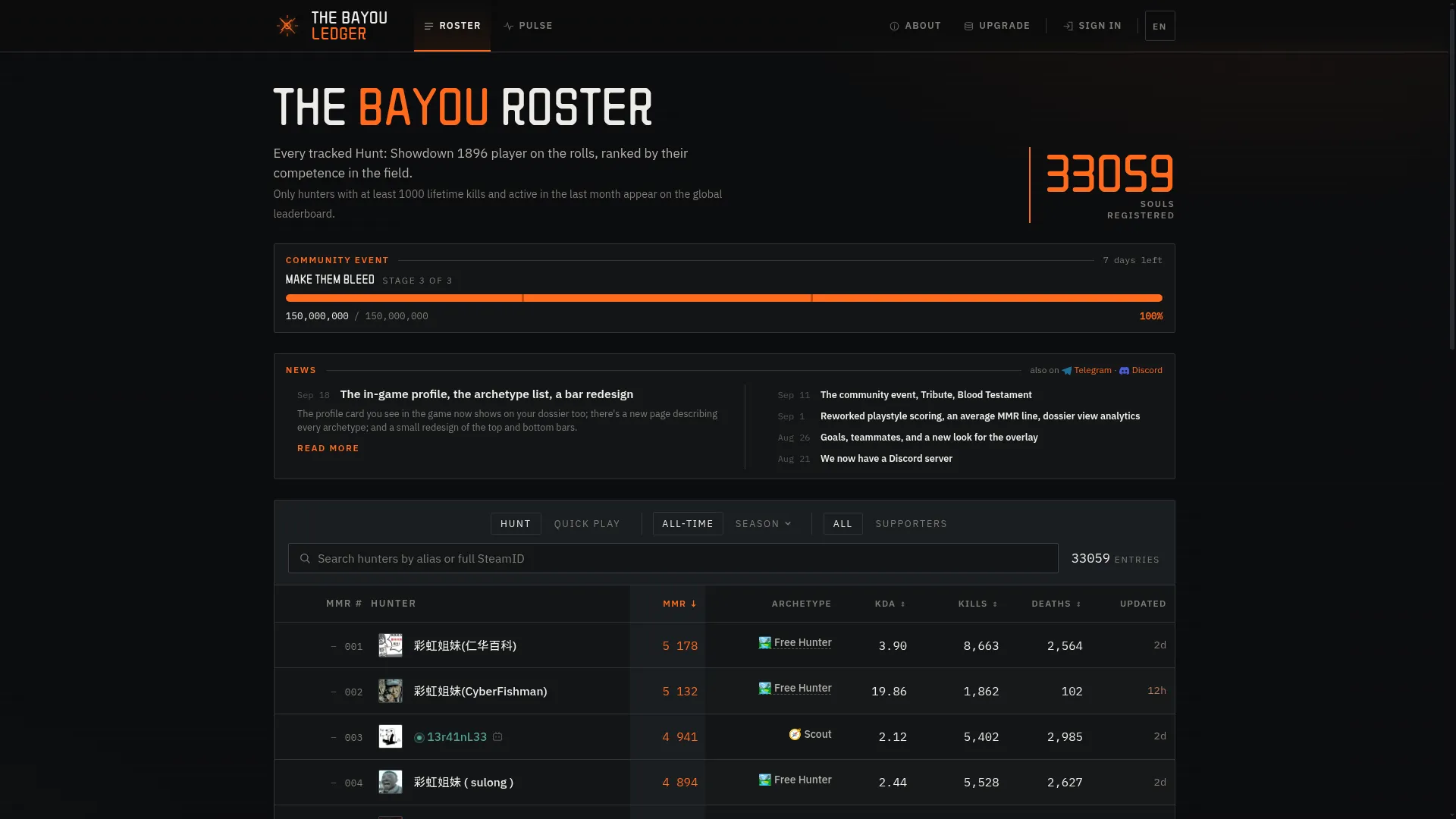Focus the hunter search input field
Viewport: 1456px width, 819px height.
[x=673, y=559]
